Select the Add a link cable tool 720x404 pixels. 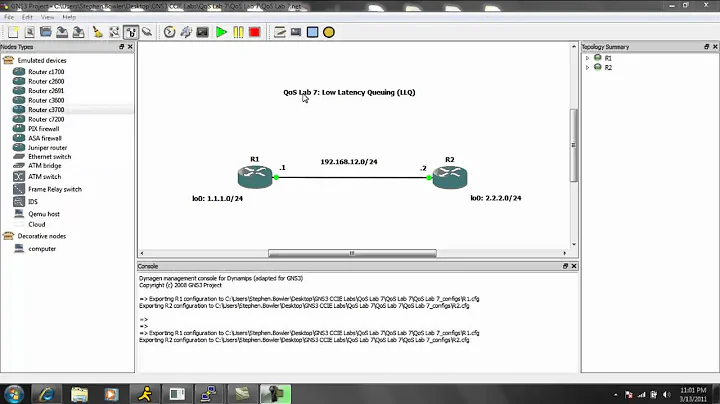pos(147,32)
